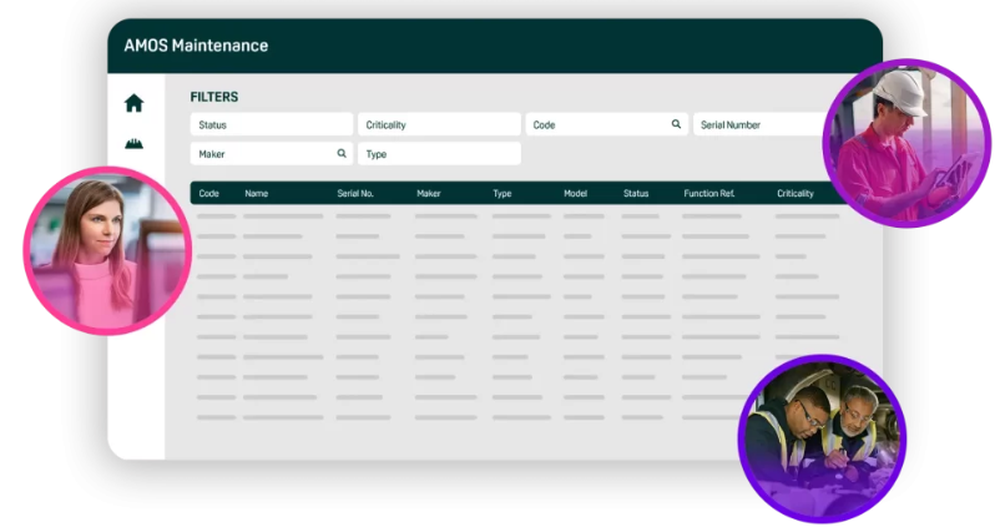
Task: Open the Home icon in sidebar
Action: tap(134, 103)
